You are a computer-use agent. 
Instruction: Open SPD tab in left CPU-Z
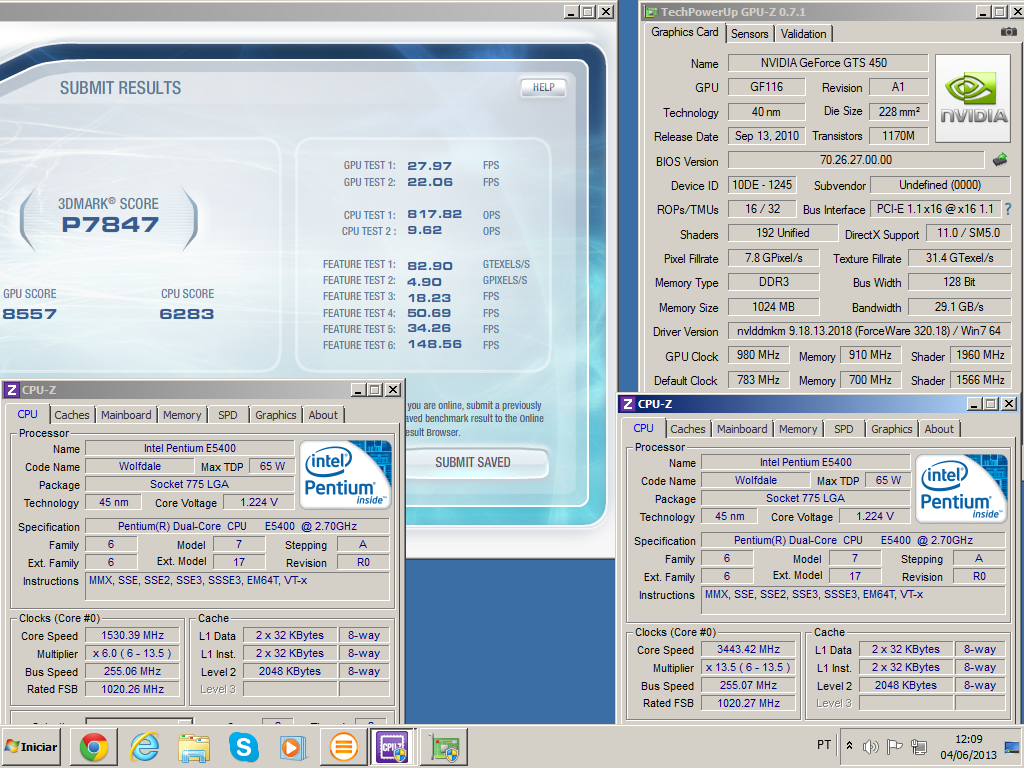point(228,415)
